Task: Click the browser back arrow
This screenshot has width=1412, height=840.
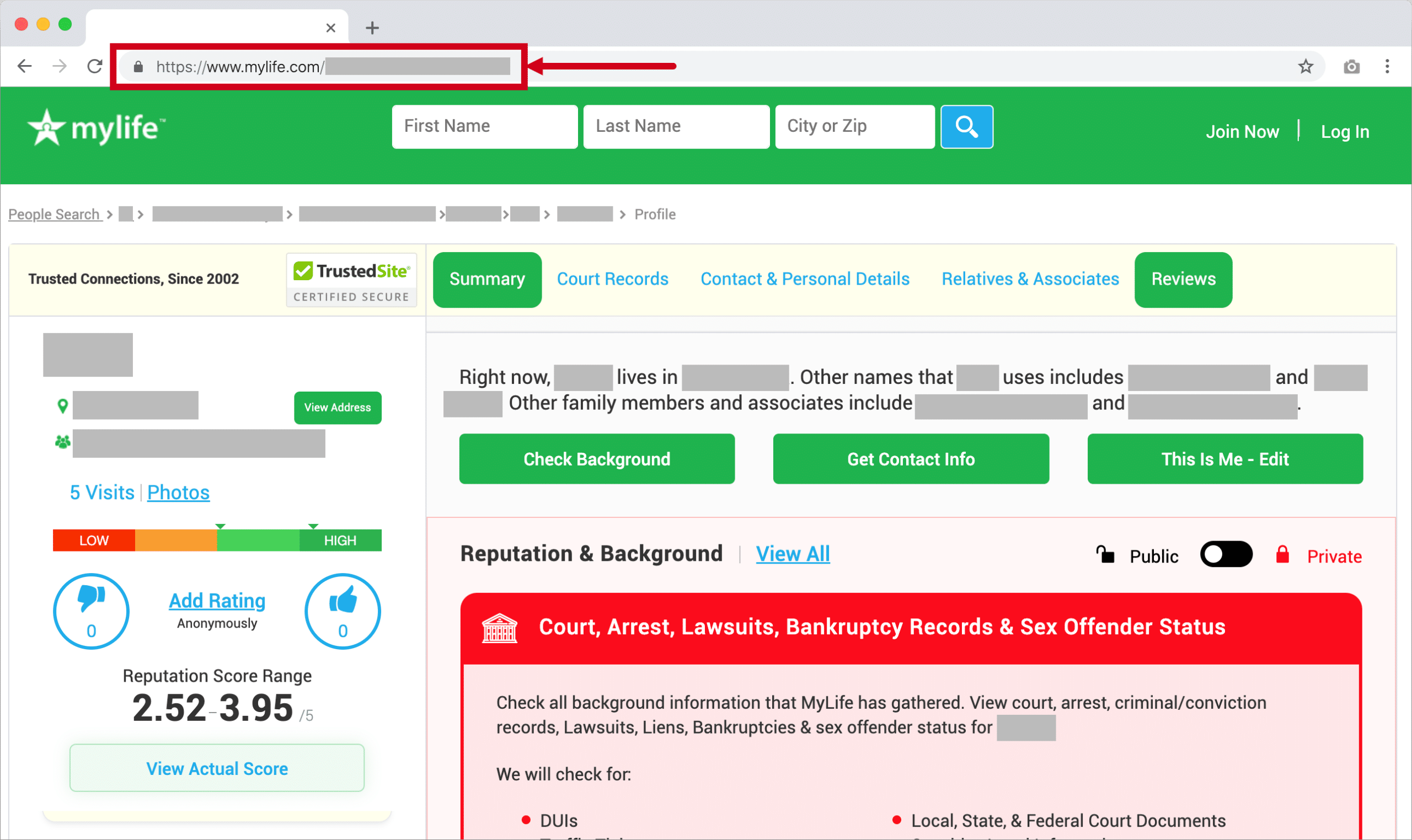Action: coord(24,66)
